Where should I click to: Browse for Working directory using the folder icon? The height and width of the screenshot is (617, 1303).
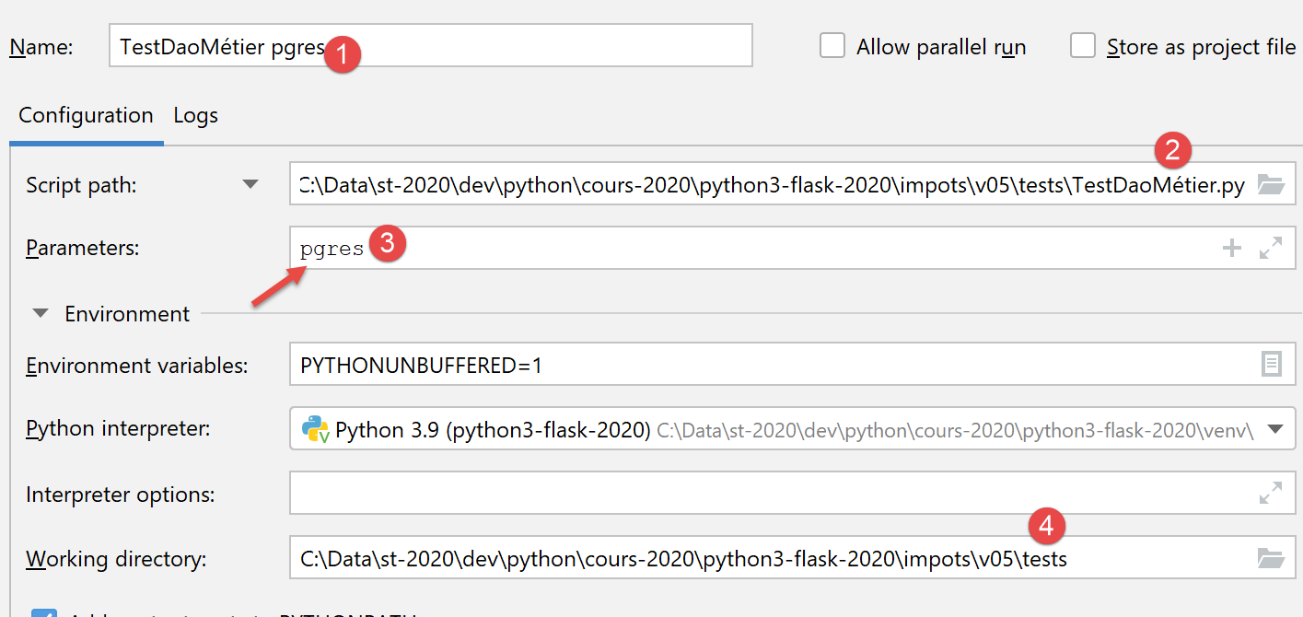tap(1270, 558)
